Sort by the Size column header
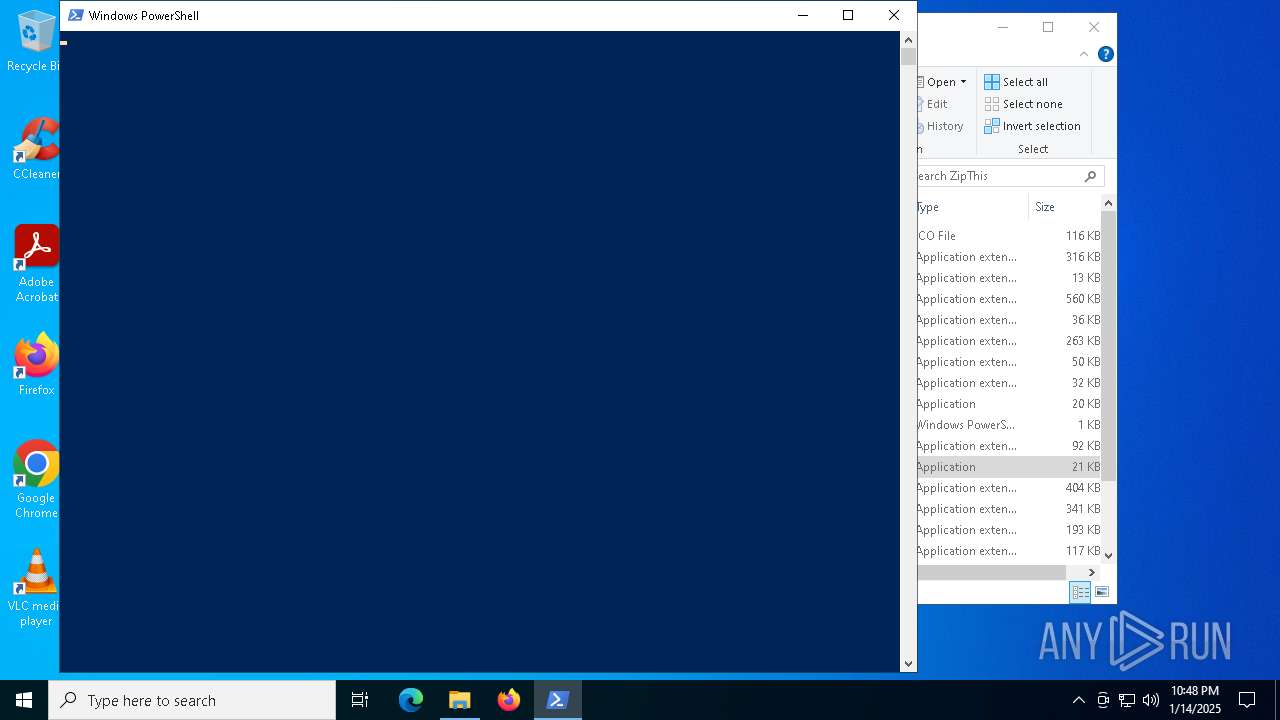1280x720 pixels. (1065, 207)
